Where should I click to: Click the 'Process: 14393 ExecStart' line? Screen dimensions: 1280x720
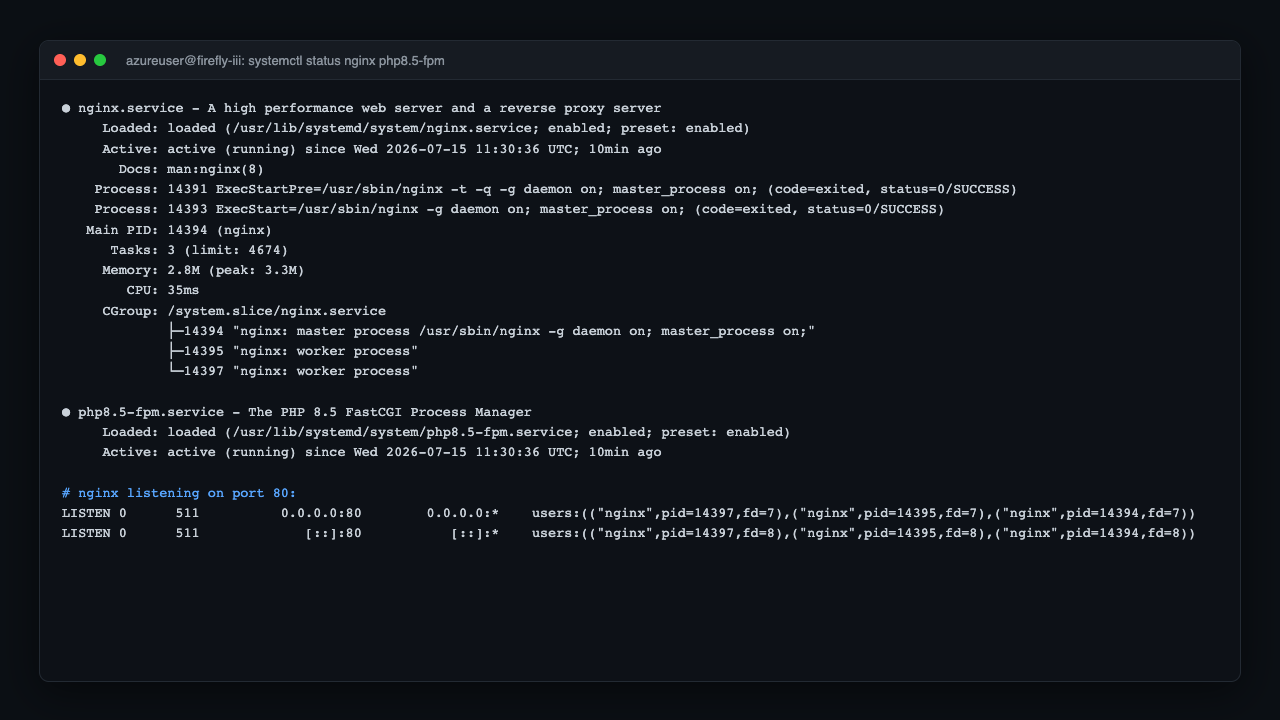(519, 209)
